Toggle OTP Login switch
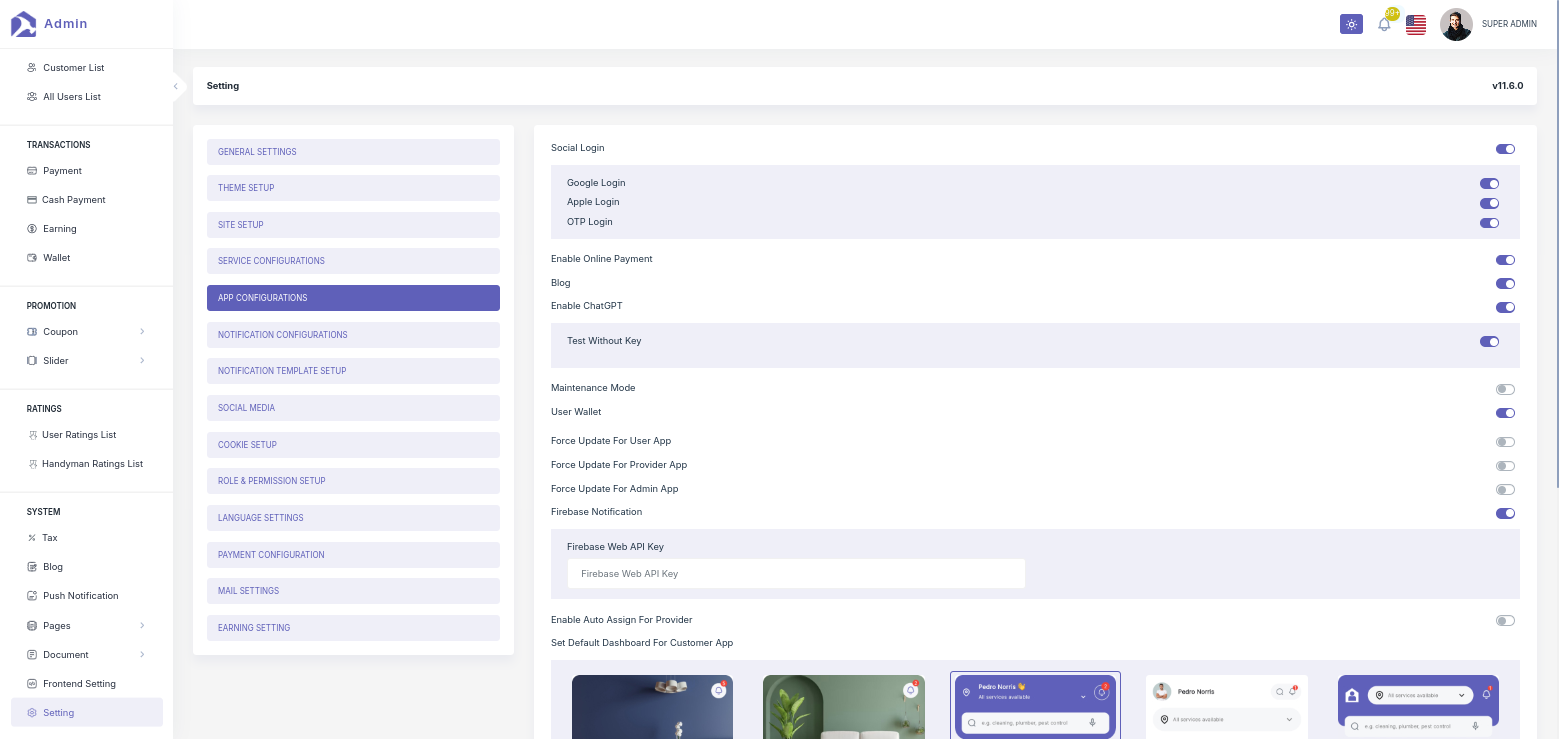 [1489, 223]
